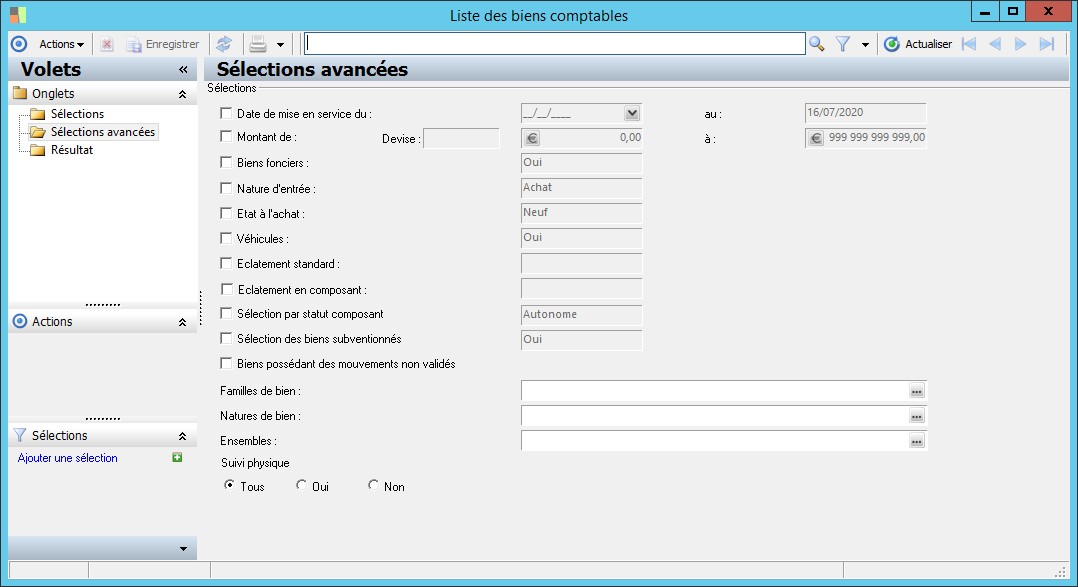The height and width of the screenshot is (587, 1078).
Task: Open the printer options dropdown arrow
Action: coord(280,45)
